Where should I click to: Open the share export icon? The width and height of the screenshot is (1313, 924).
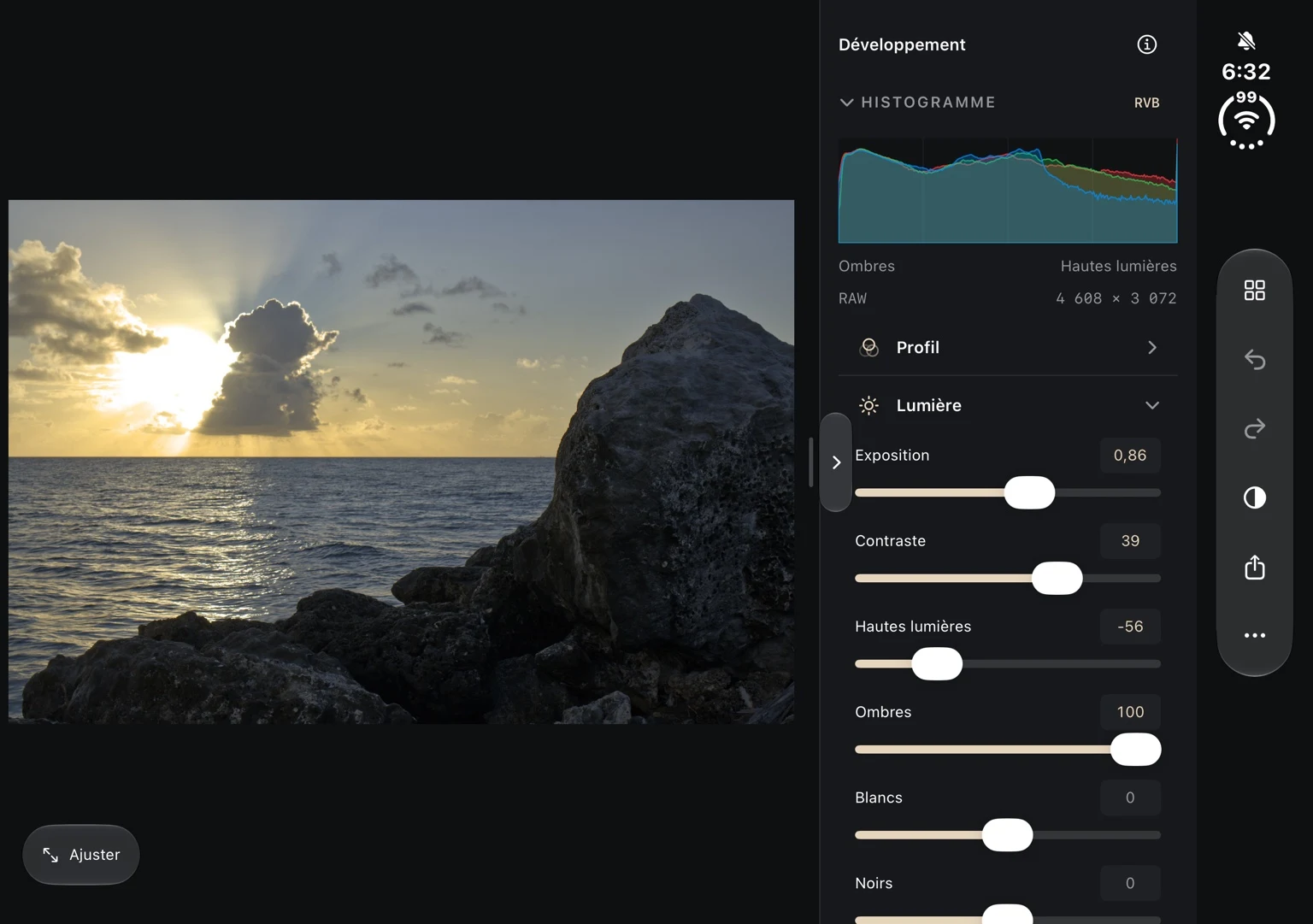point(1254,567)
